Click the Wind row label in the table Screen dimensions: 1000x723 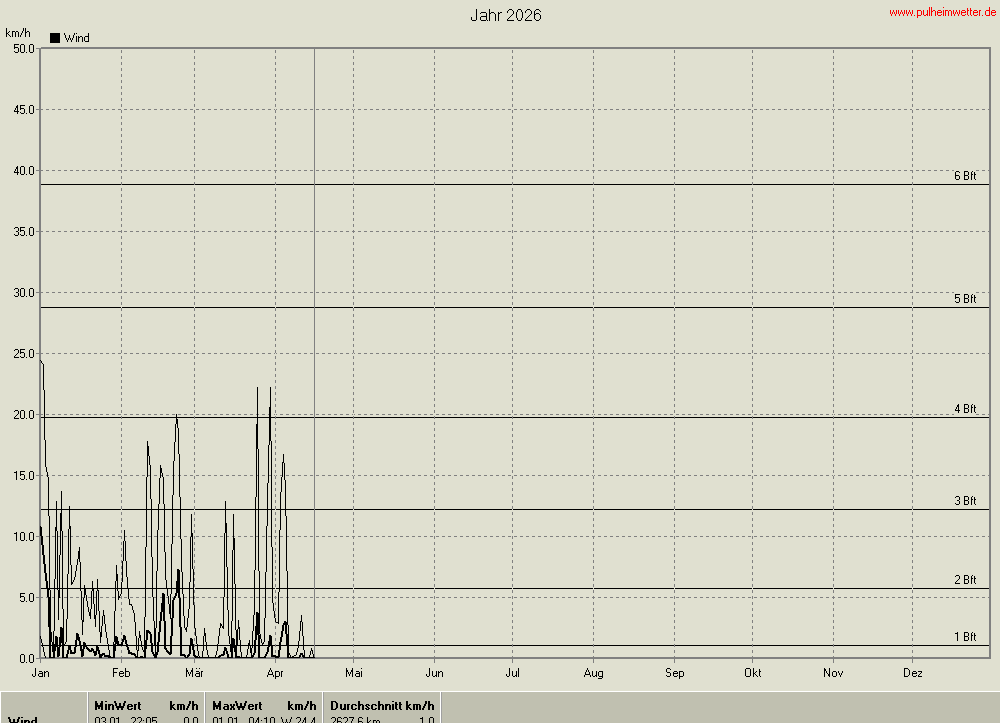[24, 720]
